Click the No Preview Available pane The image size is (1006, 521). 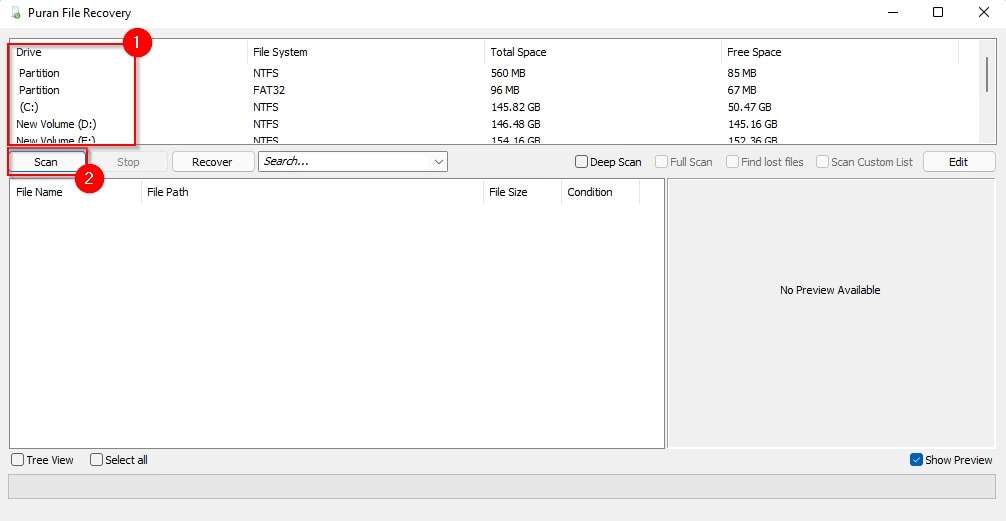[x=831, y=313]
